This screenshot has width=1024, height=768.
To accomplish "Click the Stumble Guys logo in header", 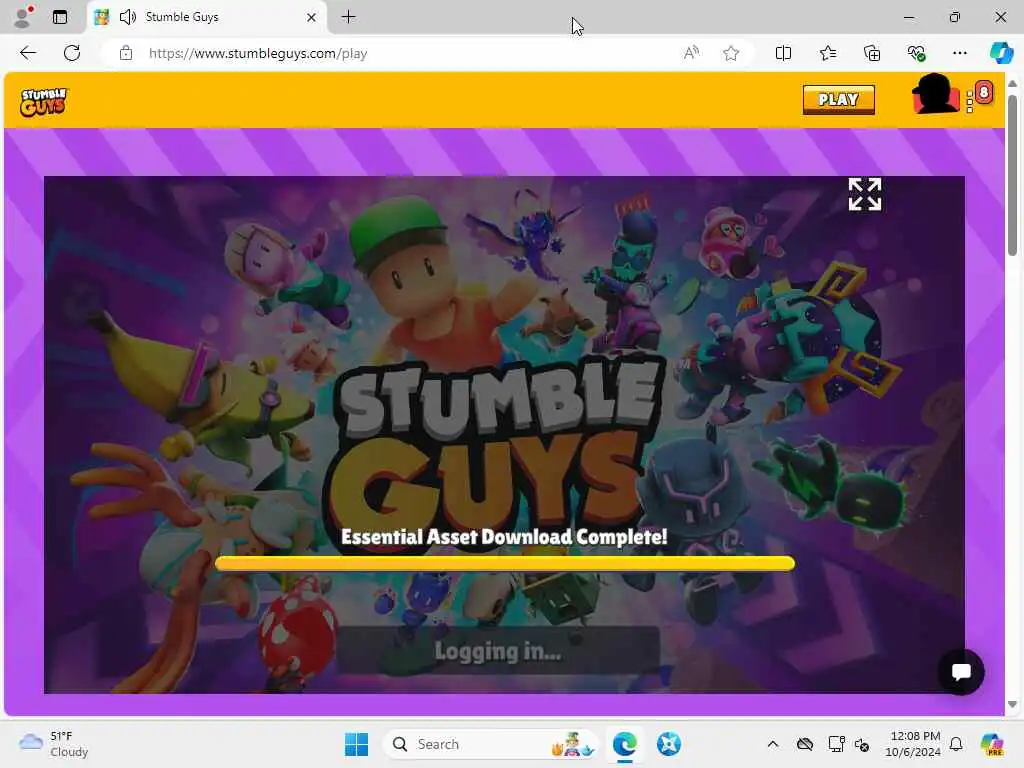I will [44, 101].
